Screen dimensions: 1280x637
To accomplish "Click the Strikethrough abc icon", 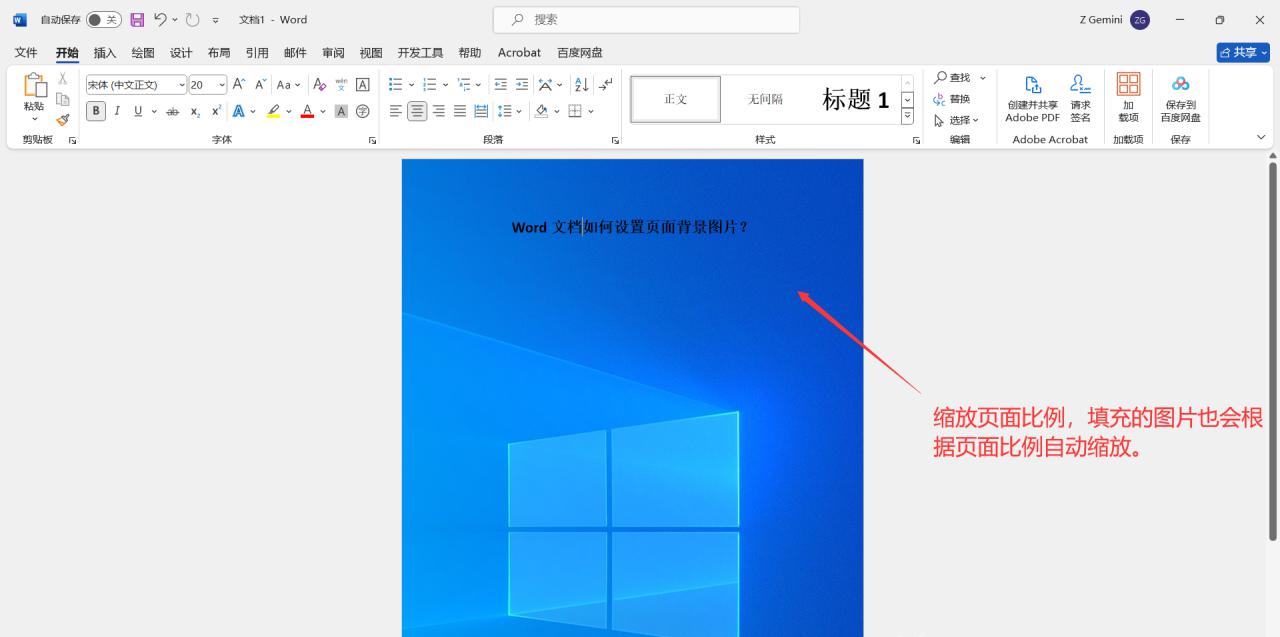I will [172, 111].
